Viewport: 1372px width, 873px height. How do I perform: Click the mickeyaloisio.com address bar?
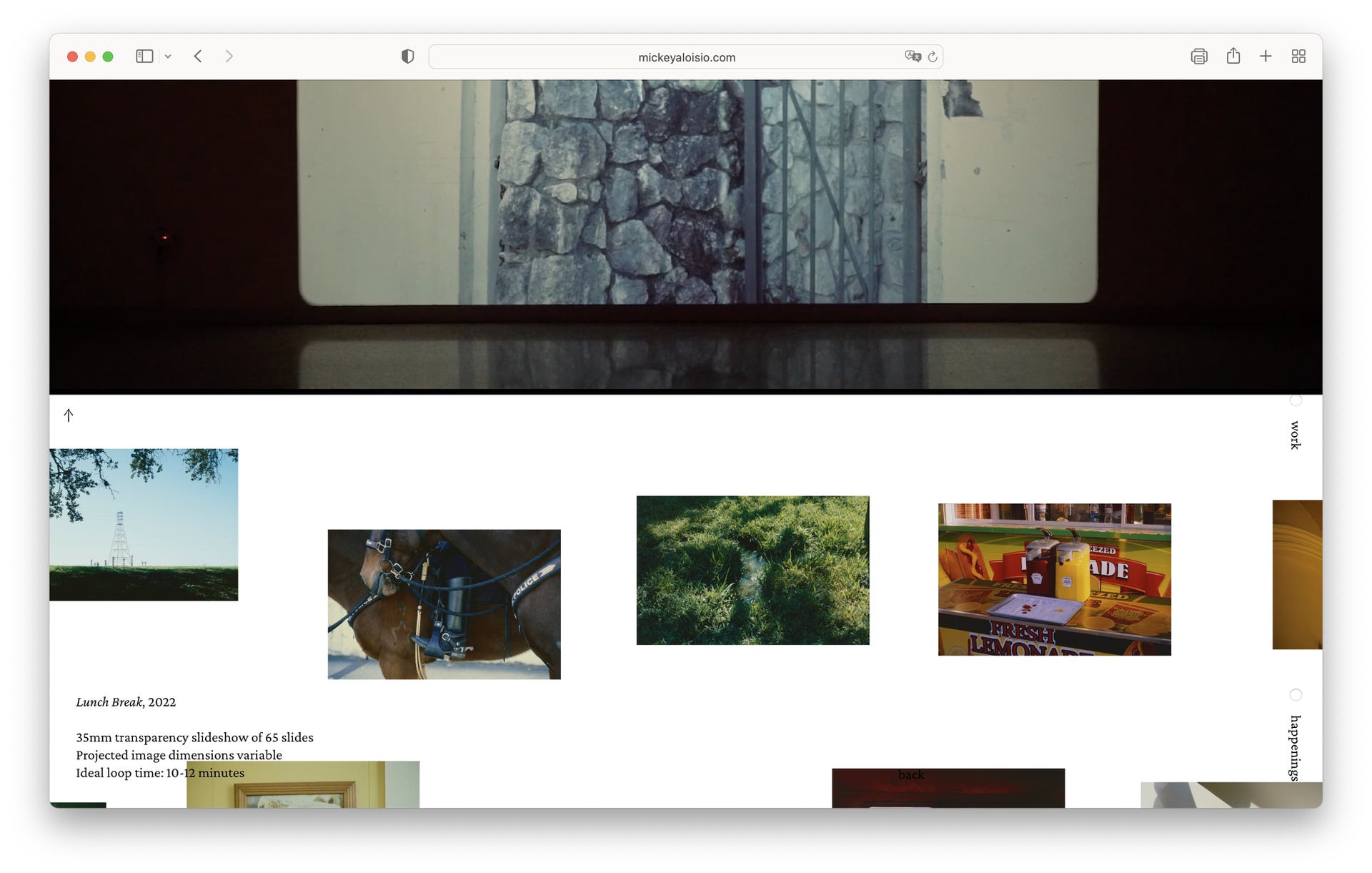pos(686,57)
